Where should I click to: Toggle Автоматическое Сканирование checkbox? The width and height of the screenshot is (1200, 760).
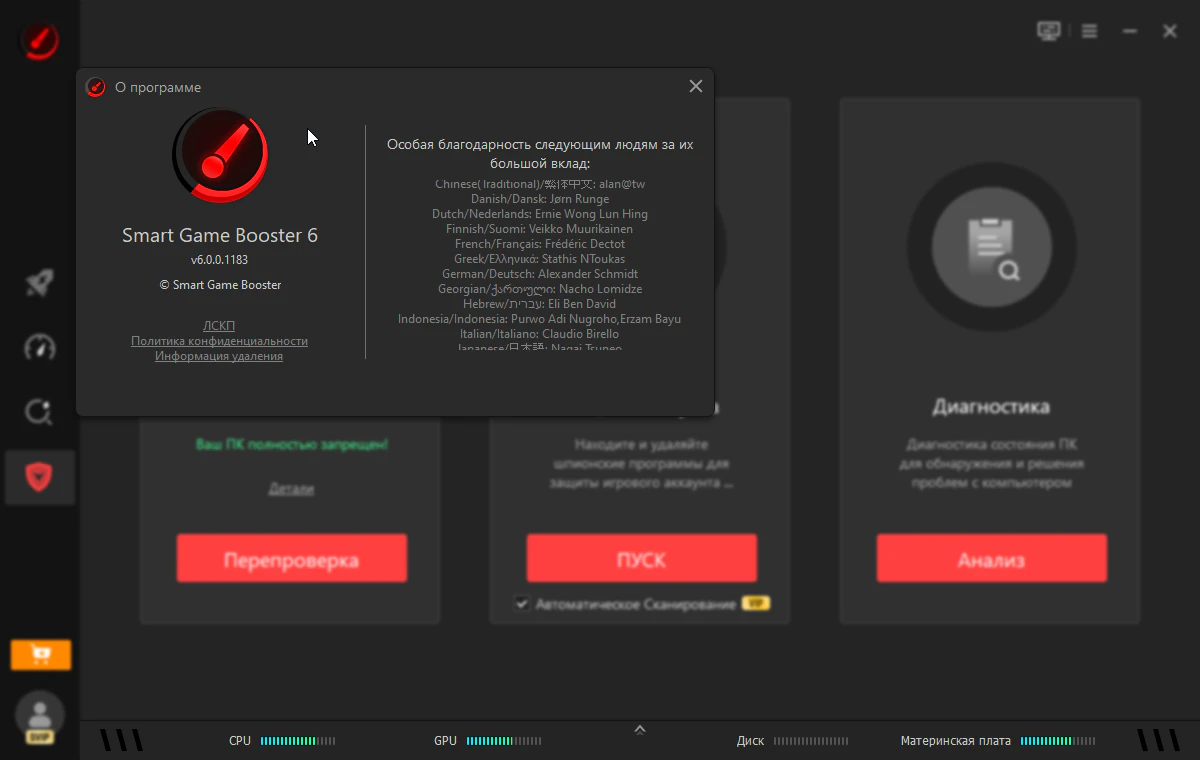[x=521, y=603]
